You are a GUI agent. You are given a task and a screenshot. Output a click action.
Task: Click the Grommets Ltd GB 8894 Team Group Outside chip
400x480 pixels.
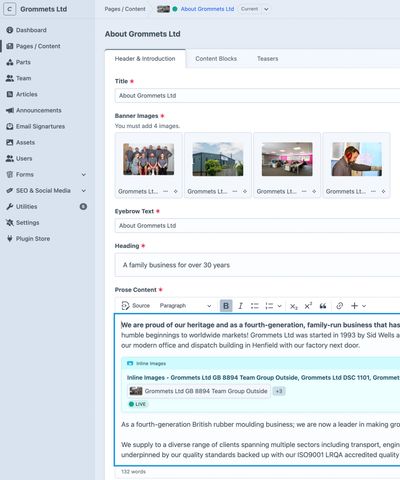coord(199,391)
